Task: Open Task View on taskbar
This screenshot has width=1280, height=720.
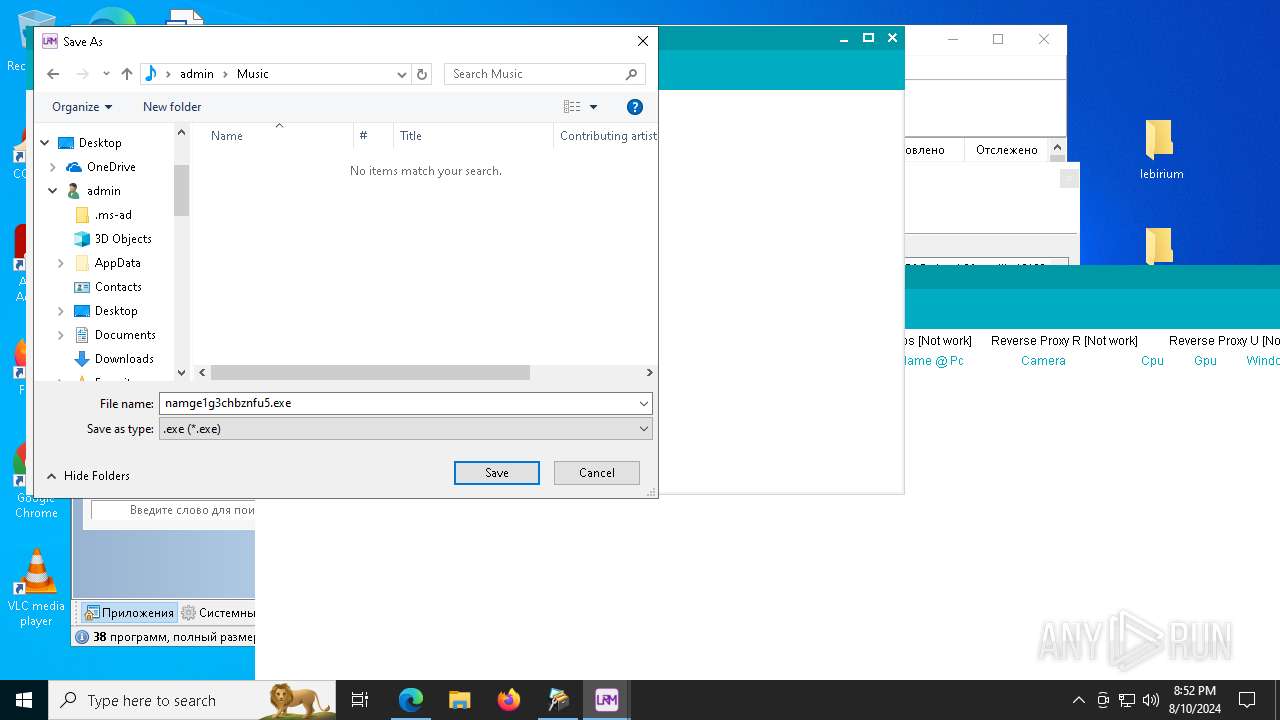Action: click(360, 700)
